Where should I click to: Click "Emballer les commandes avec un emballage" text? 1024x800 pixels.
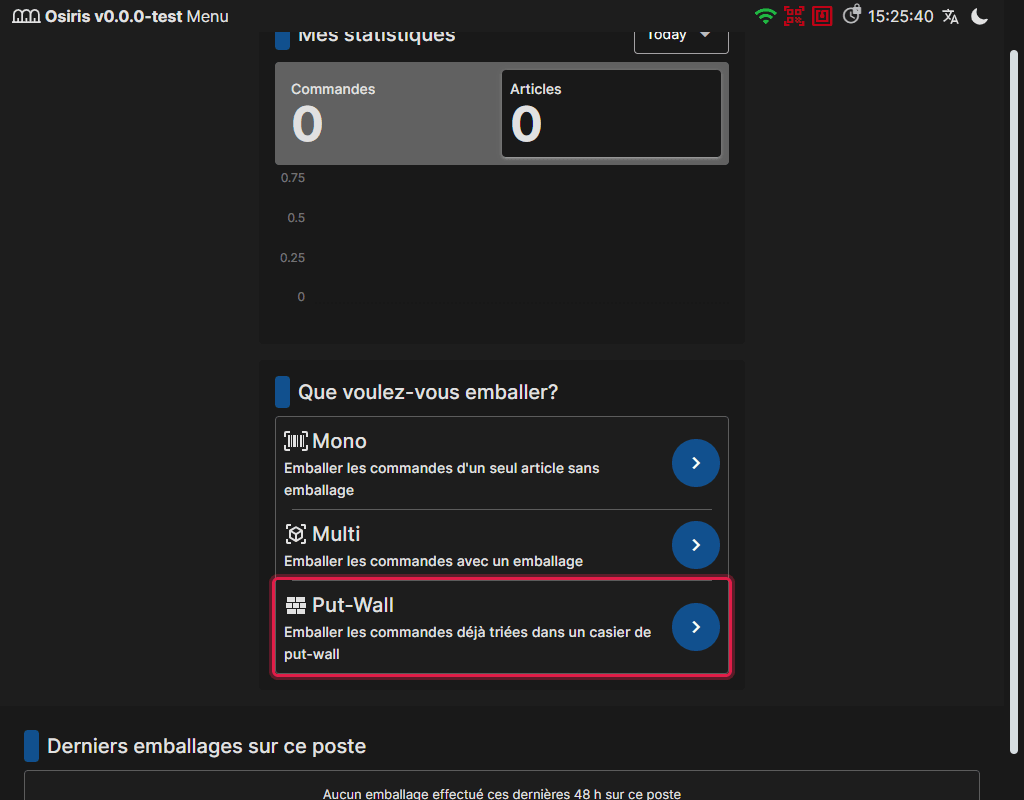point(434,561)
